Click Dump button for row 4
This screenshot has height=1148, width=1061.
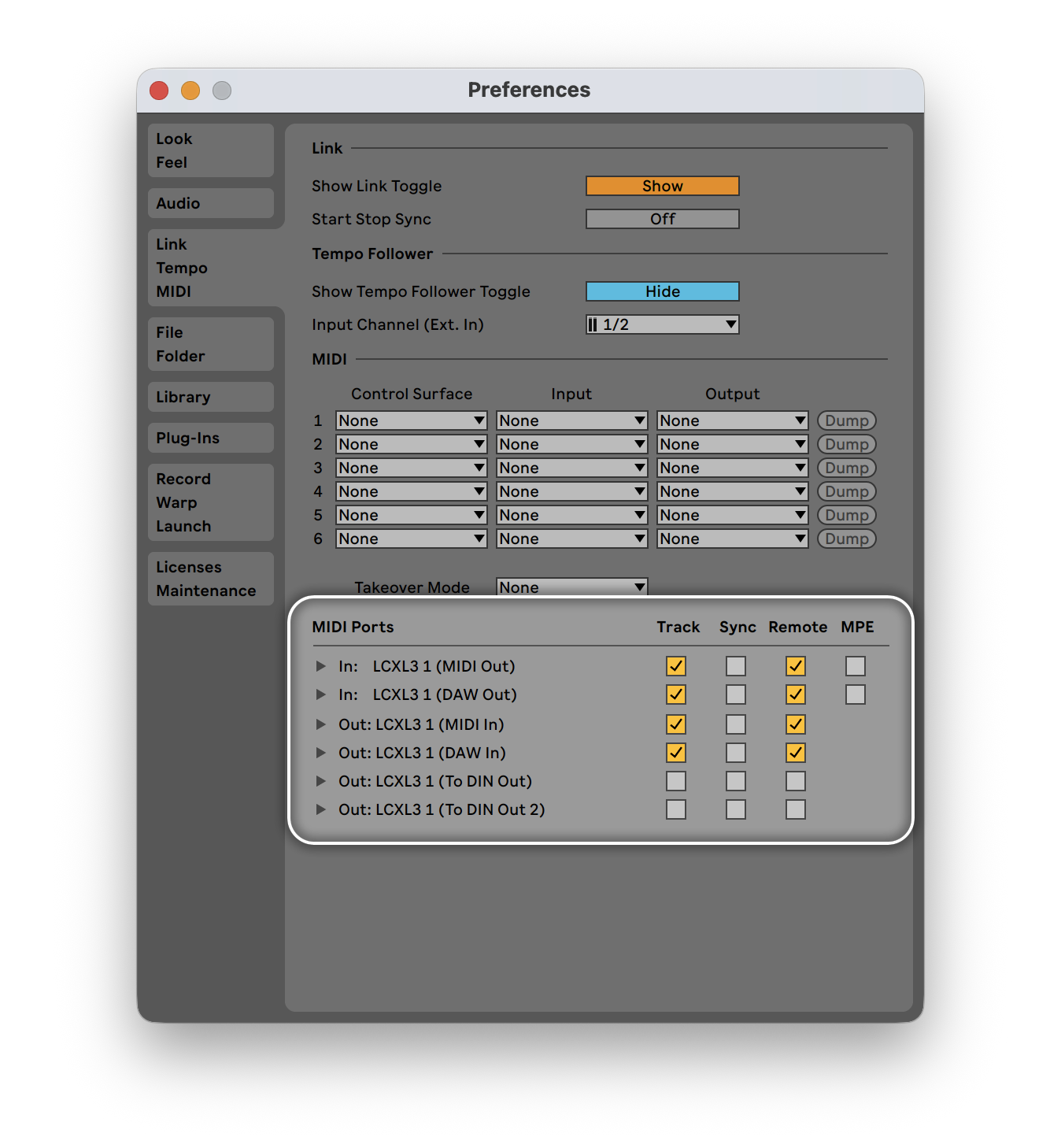[x=847, y=491]
